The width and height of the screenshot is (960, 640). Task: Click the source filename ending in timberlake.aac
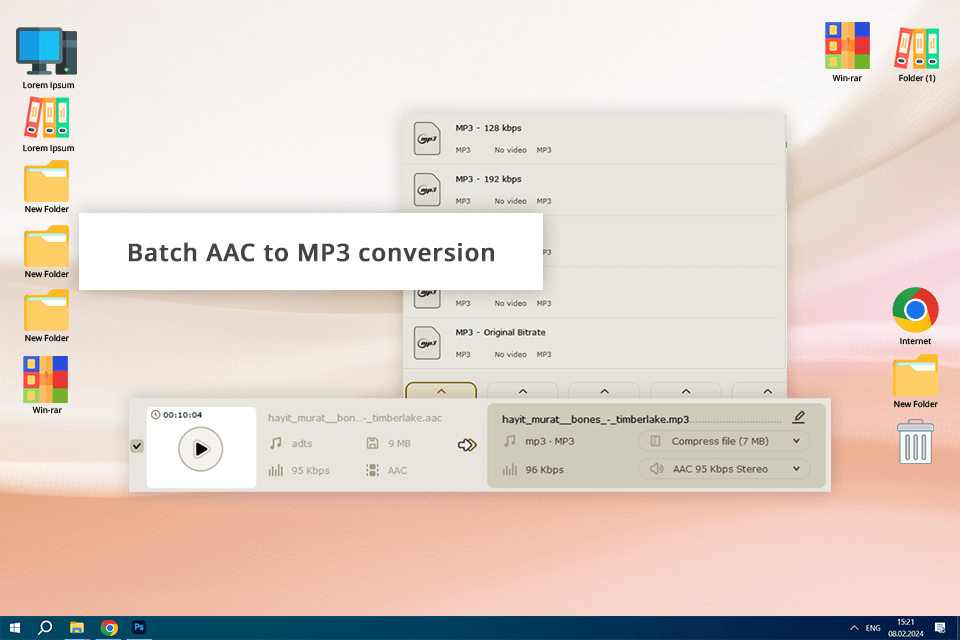click(354, 418)
